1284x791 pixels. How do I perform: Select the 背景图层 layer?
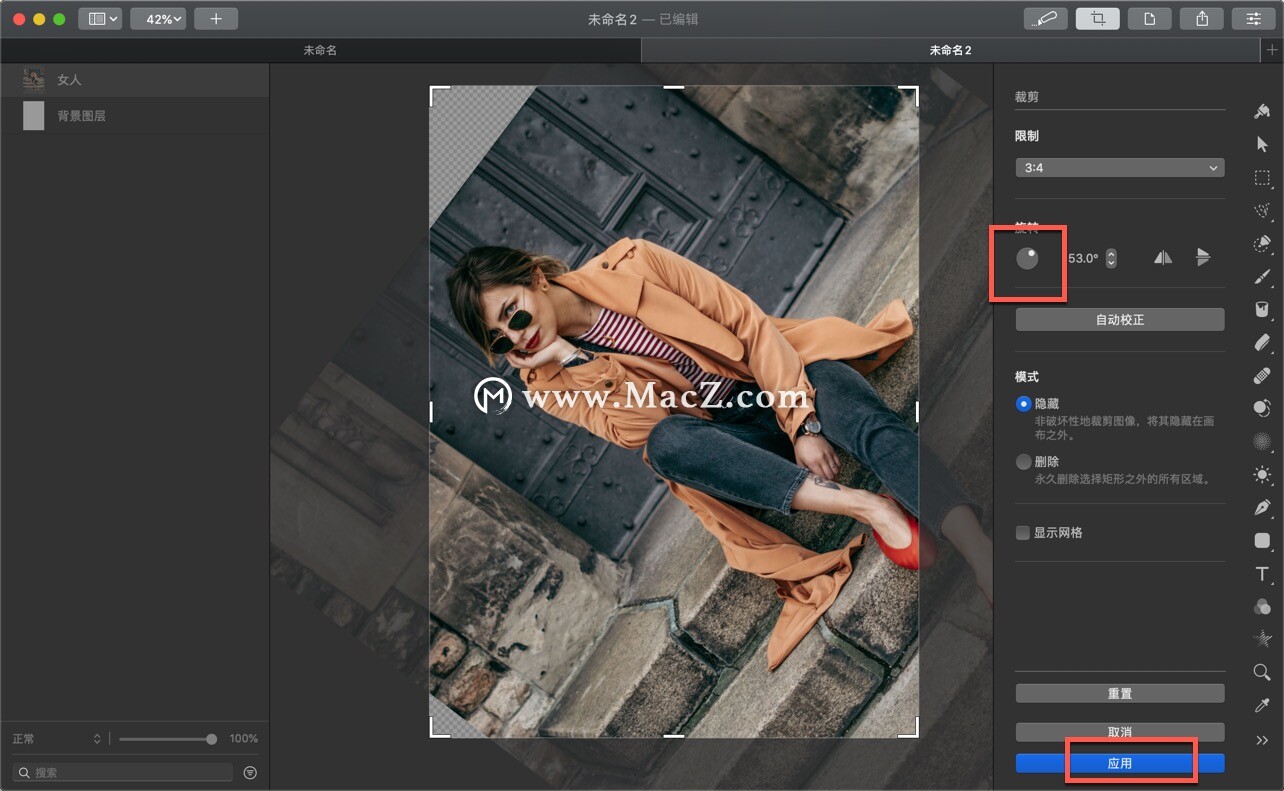[x=134, y=115]
